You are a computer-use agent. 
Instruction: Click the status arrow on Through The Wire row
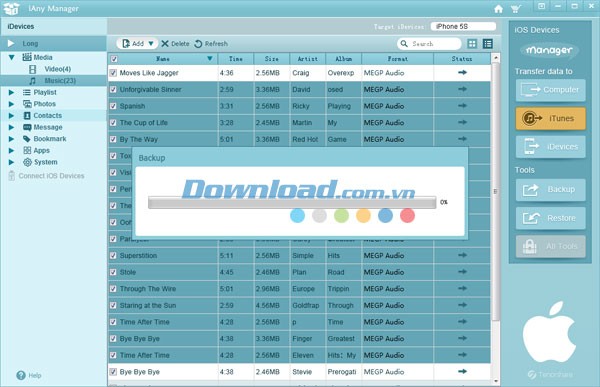[462, 288]
